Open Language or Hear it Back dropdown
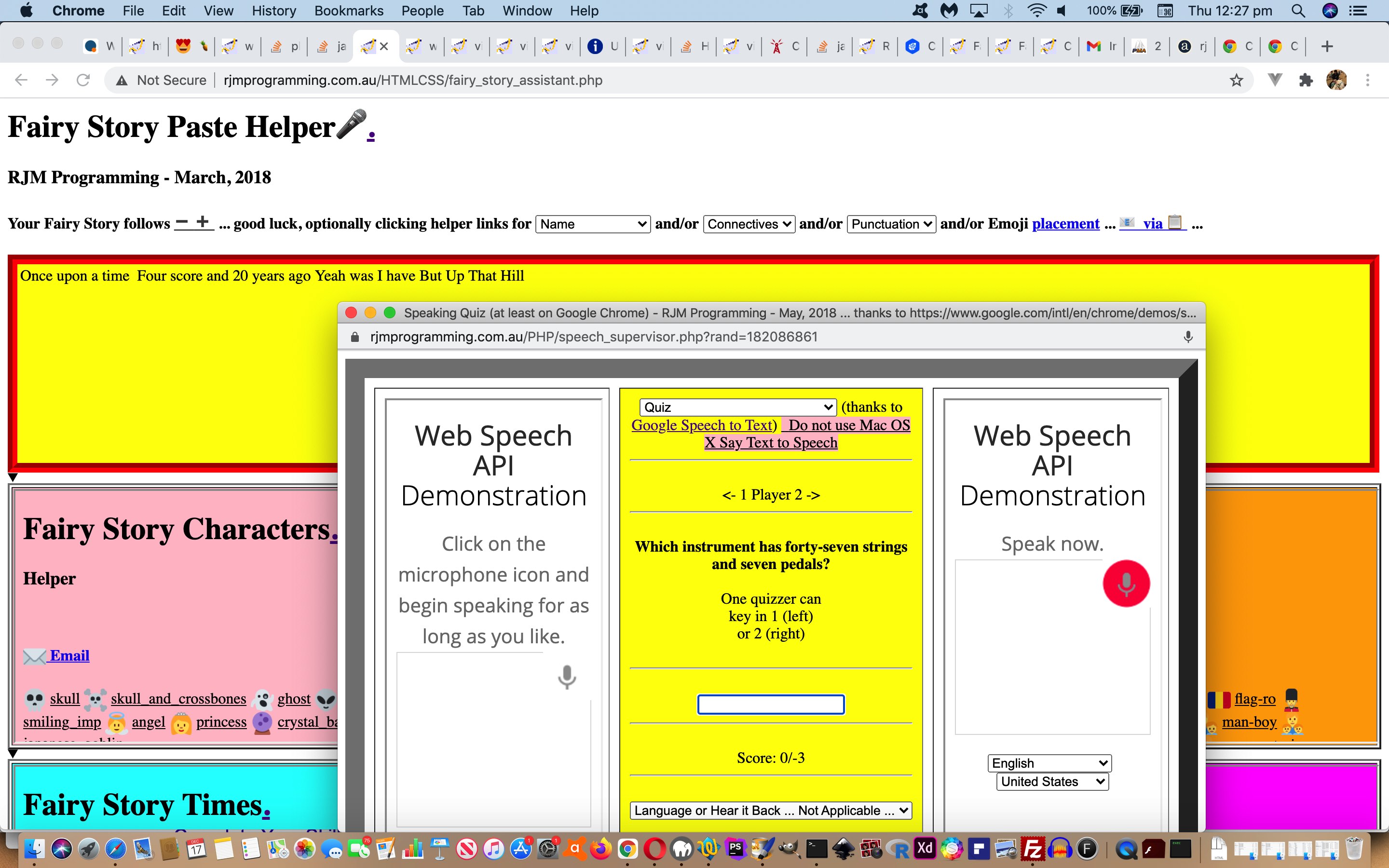The height and width of the screenshot is (868, 1389). (x=770, y=811)
